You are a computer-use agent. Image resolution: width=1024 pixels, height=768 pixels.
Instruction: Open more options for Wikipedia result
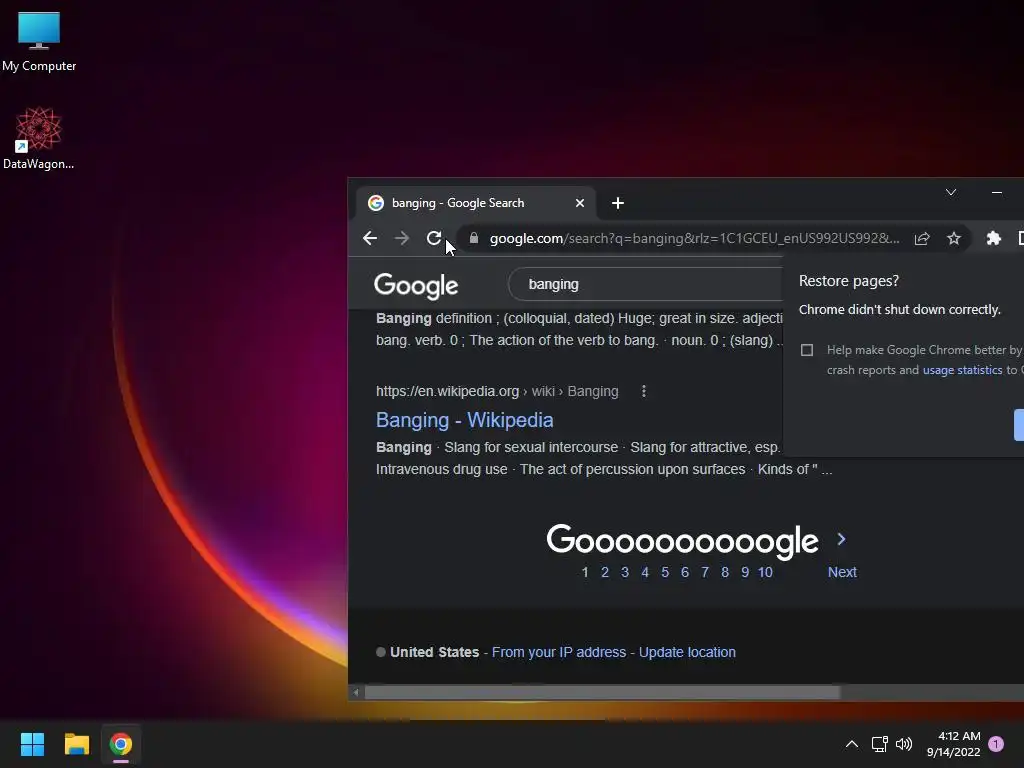[643, 391]
